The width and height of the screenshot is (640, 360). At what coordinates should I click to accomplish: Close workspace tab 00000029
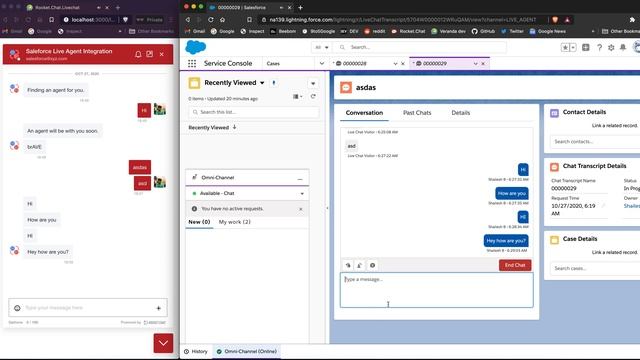coord(483,64)
